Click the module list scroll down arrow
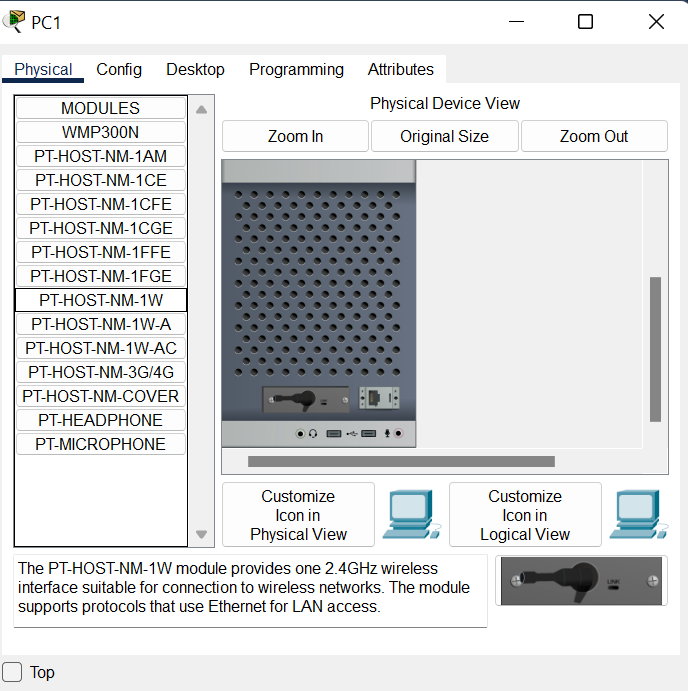The image size is (688, 691). [x=201, y=534]
